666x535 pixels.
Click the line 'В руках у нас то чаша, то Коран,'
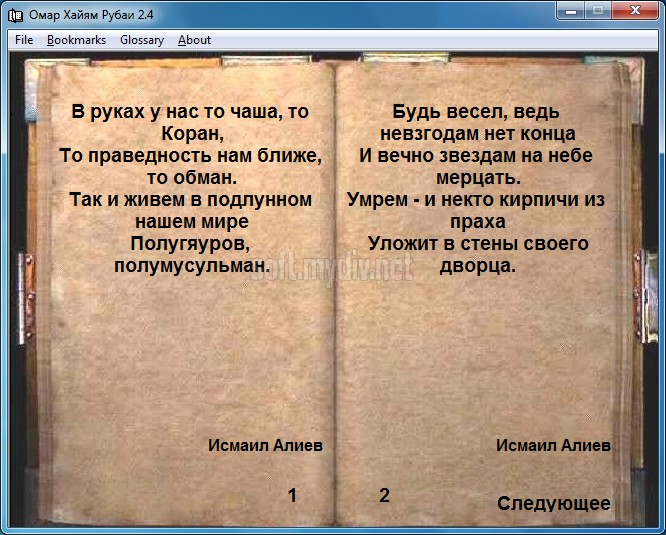coord(191,123)
